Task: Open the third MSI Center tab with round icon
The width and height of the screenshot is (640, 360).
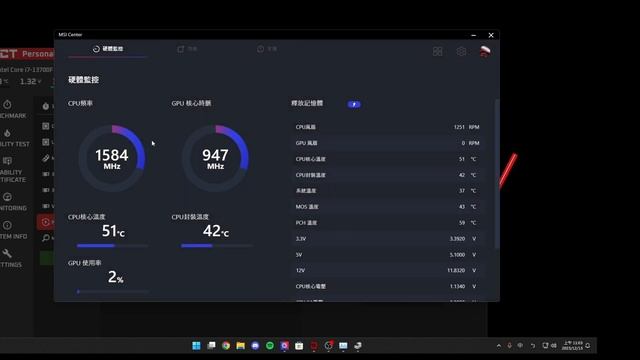Action: (267, 49)
